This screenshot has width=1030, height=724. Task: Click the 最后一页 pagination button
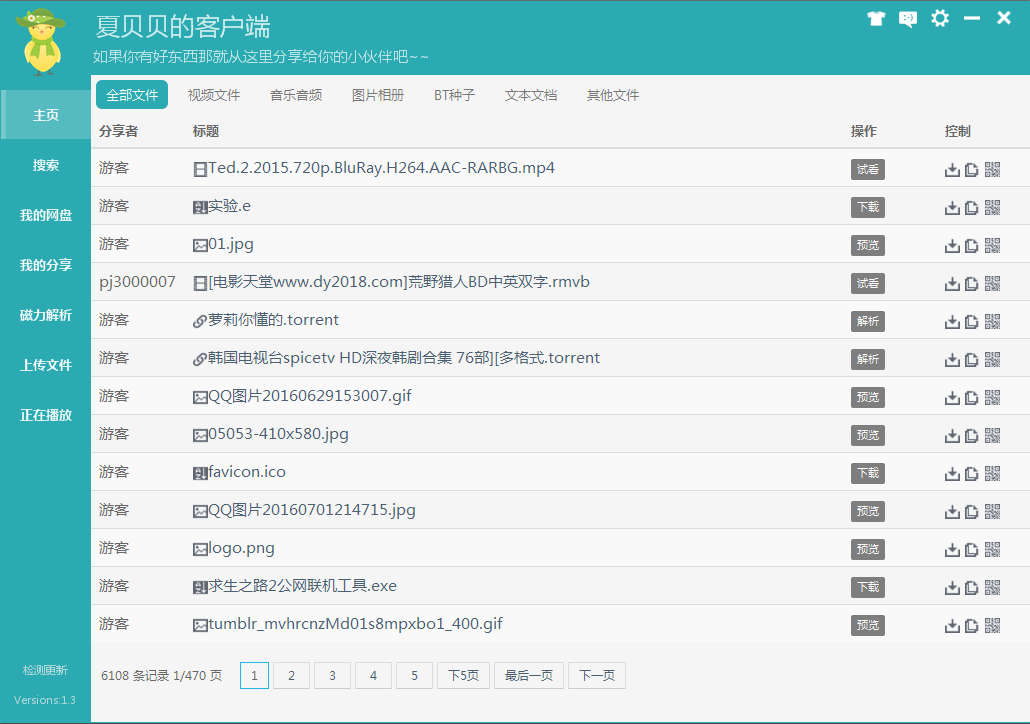[529, 675]
